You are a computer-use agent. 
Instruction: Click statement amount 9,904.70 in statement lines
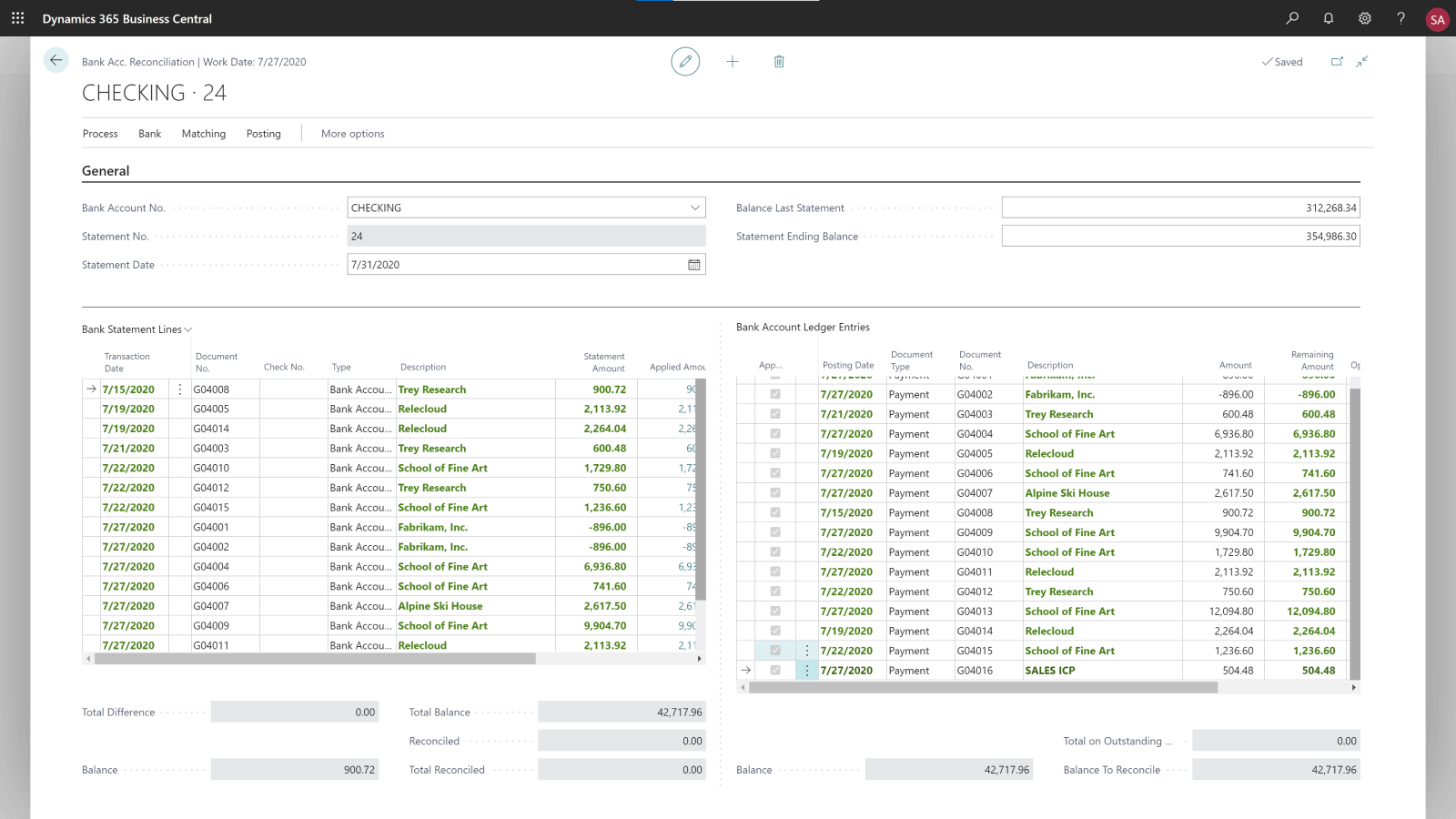click(x=605, y=626)
